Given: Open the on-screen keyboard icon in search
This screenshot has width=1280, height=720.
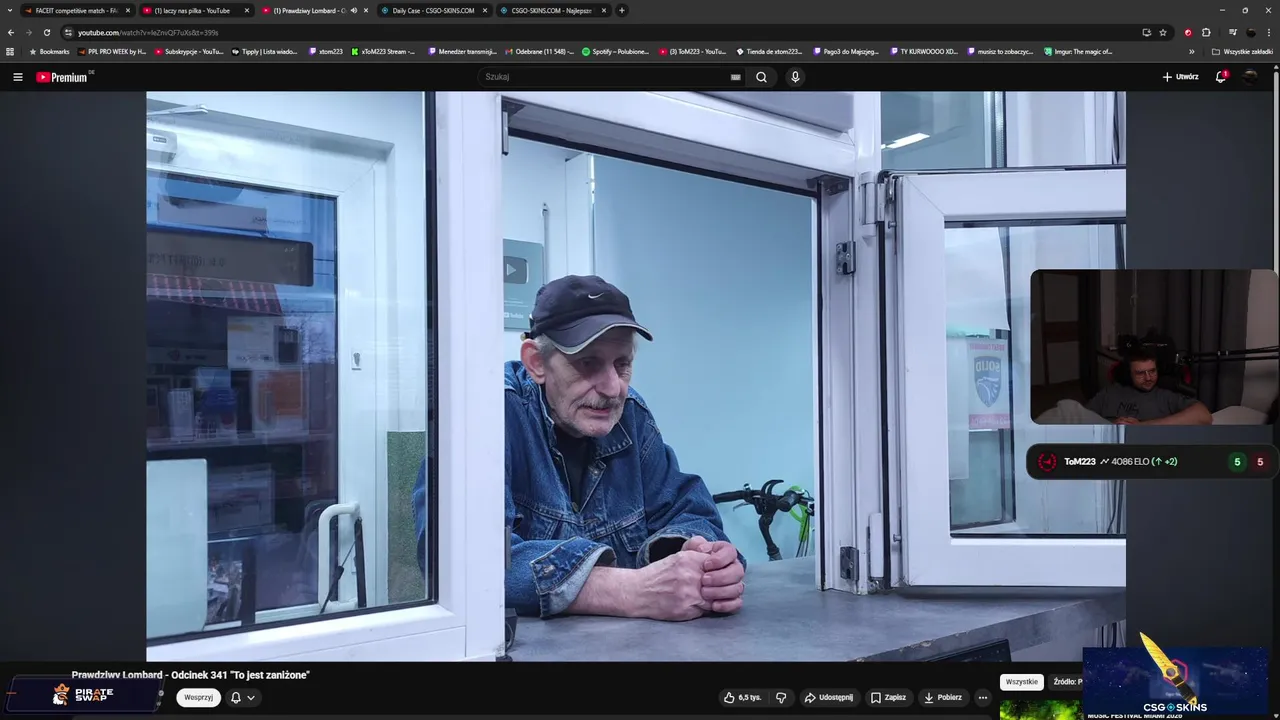Looking at the screenshot, I should tap(735, 77).
